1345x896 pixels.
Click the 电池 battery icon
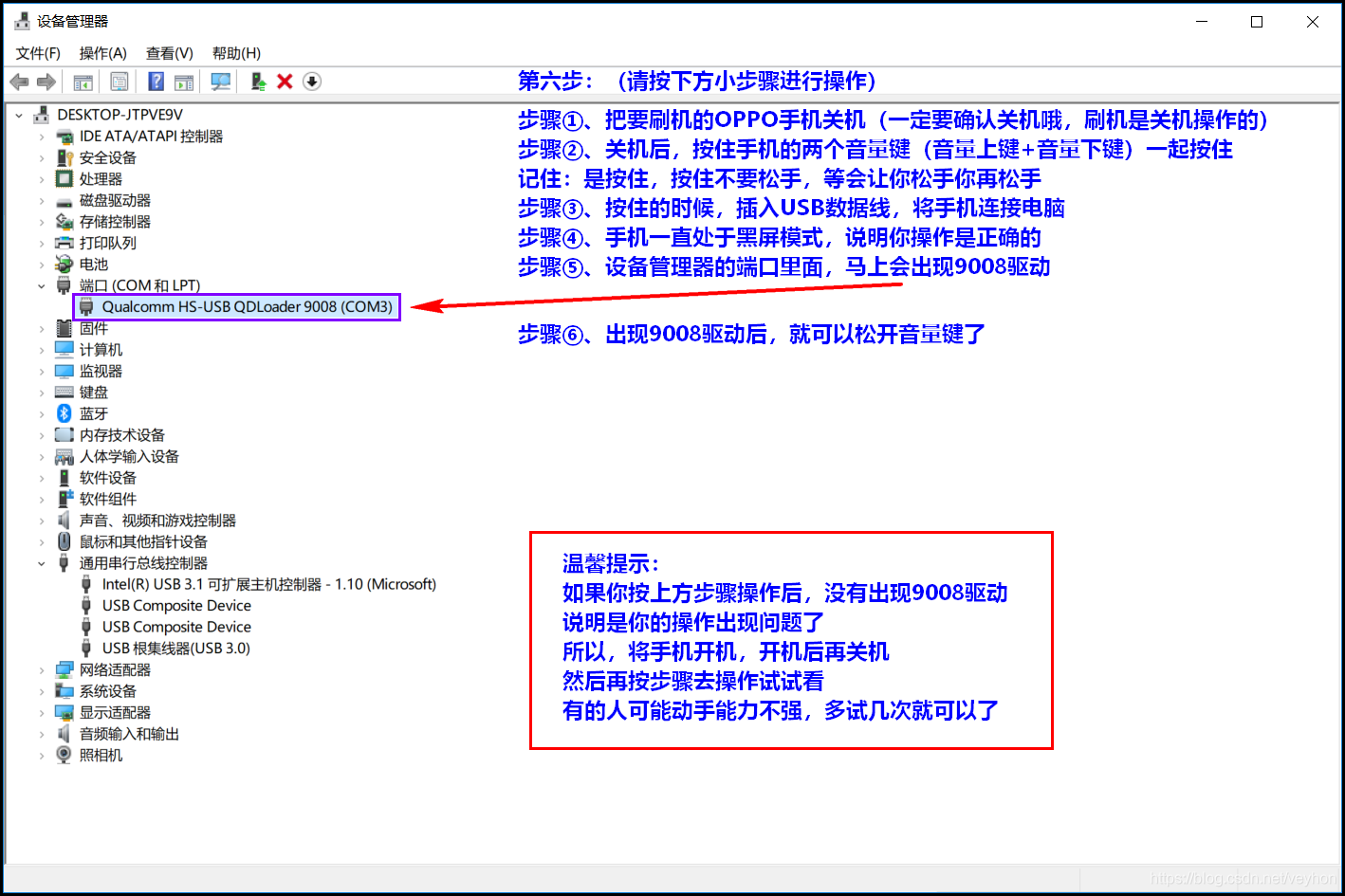pos(64,264)
